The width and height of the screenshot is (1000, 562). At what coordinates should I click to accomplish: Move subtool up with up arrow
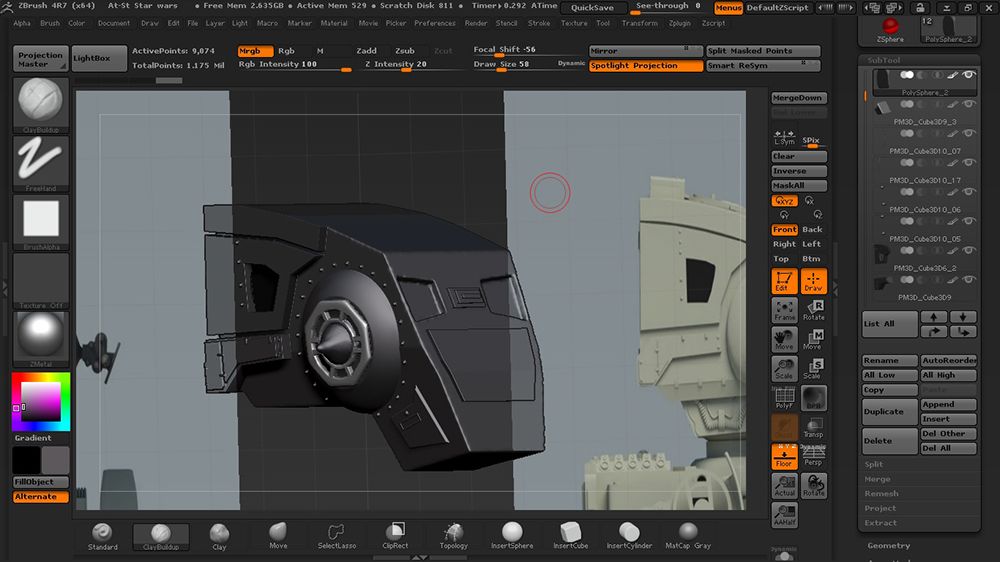click(934, 317)
